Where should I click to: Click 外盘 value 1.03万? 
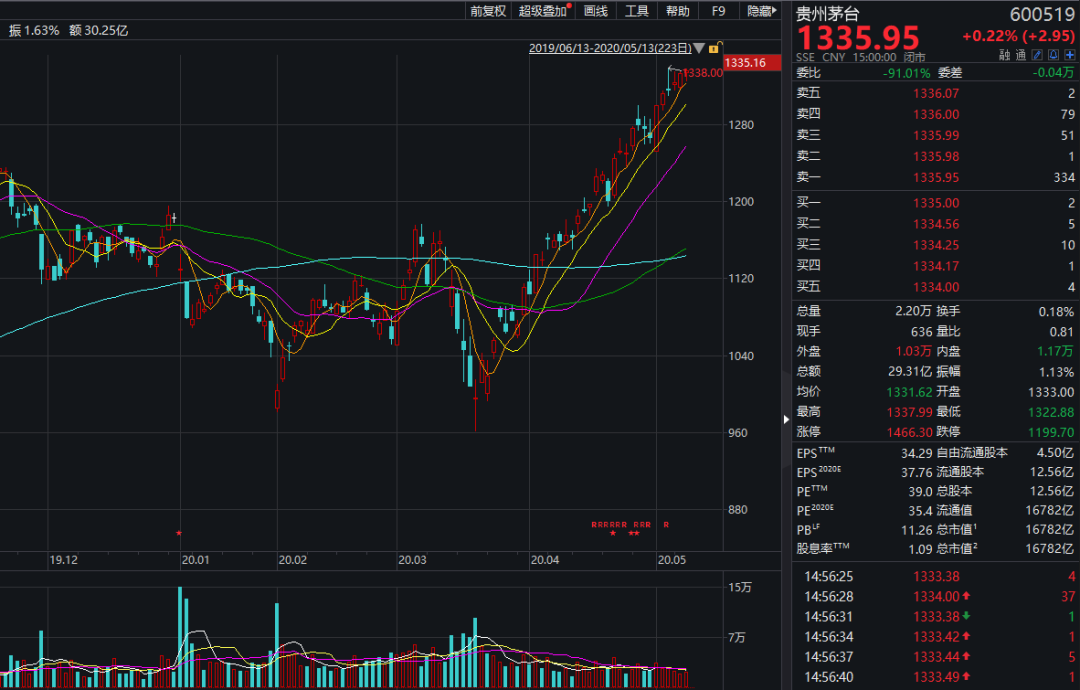tap(914, 351)
